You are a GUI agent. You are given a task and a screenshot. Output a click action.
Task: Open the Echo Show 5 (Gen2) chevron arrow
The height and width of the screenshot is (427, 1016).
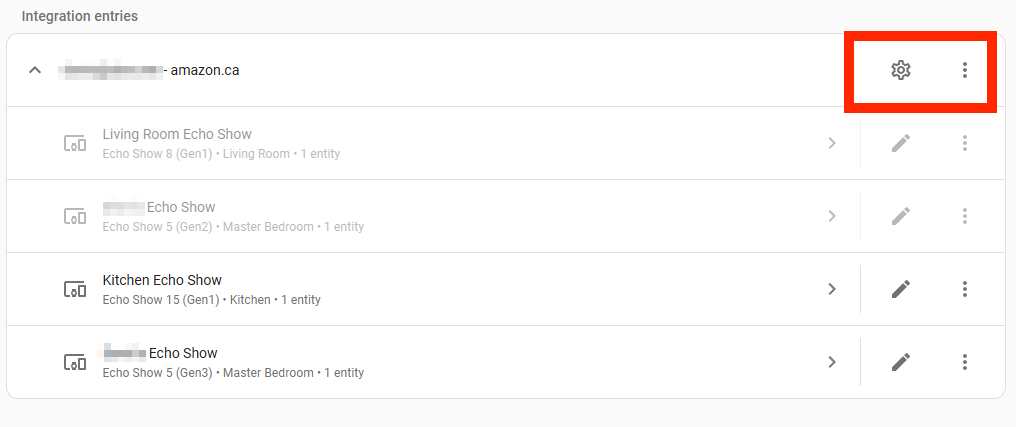[x=831, y=216]
